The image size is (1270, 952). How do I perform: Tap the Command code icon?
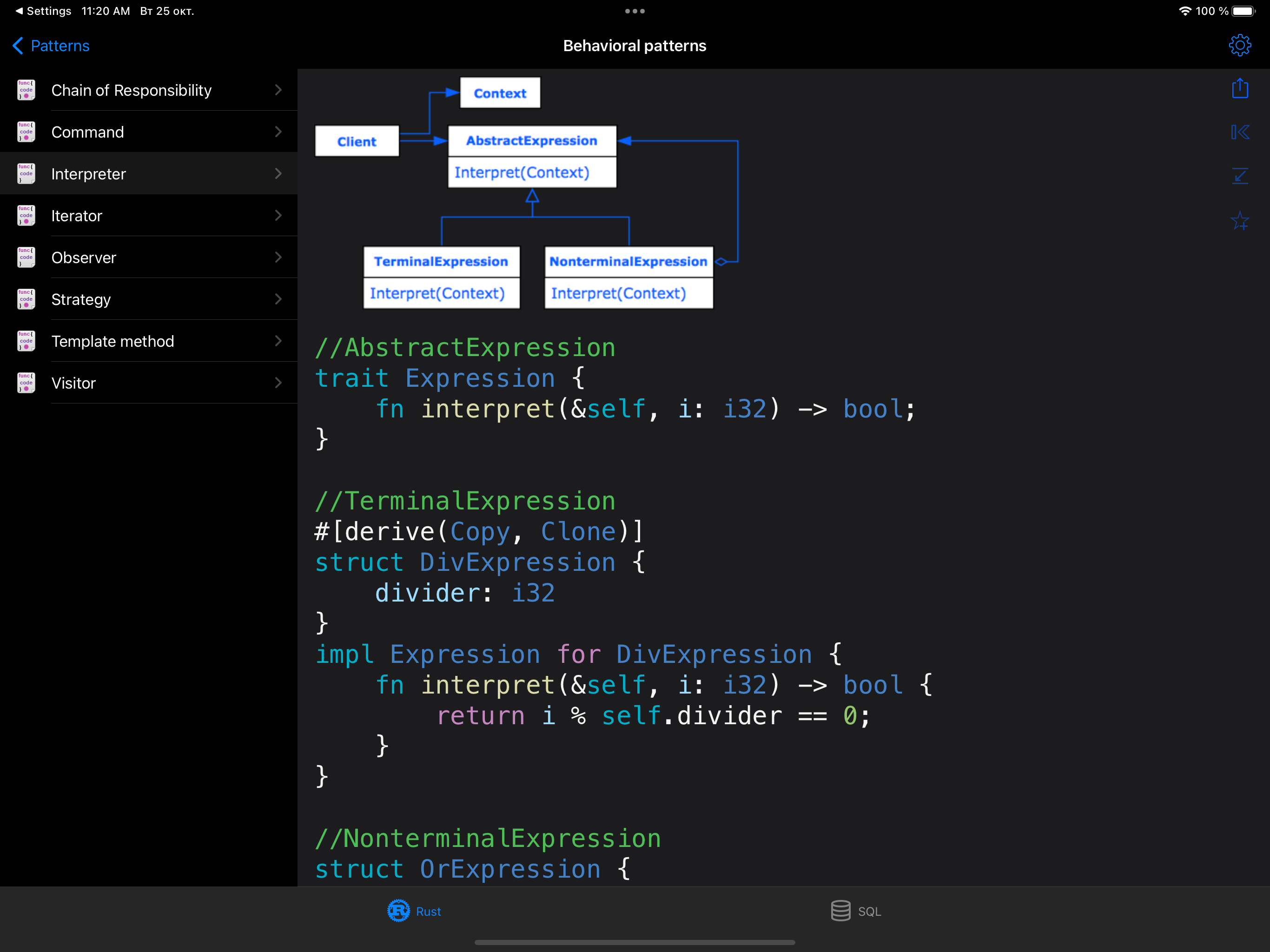coord(26,132)
